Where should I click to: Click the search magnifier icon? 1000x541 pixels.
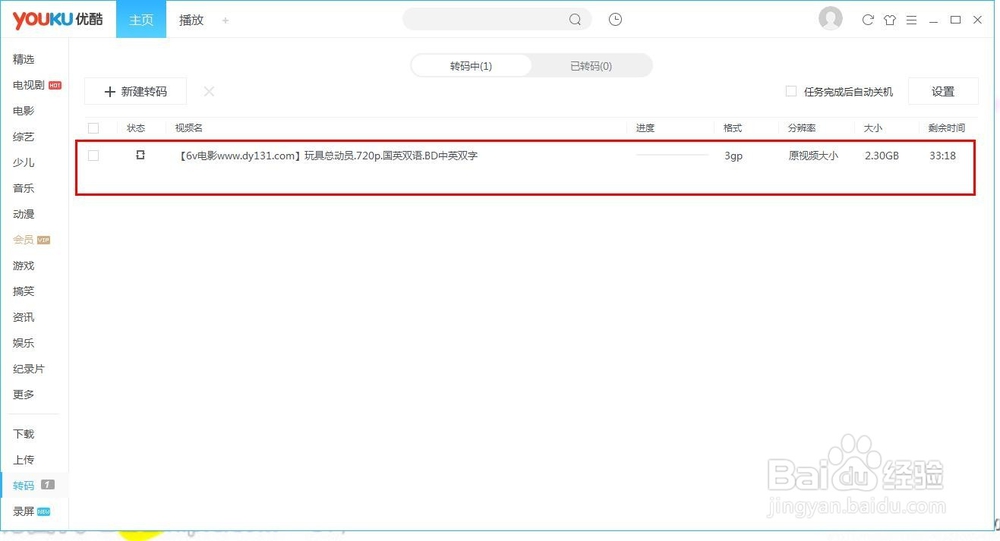[575, 20]
